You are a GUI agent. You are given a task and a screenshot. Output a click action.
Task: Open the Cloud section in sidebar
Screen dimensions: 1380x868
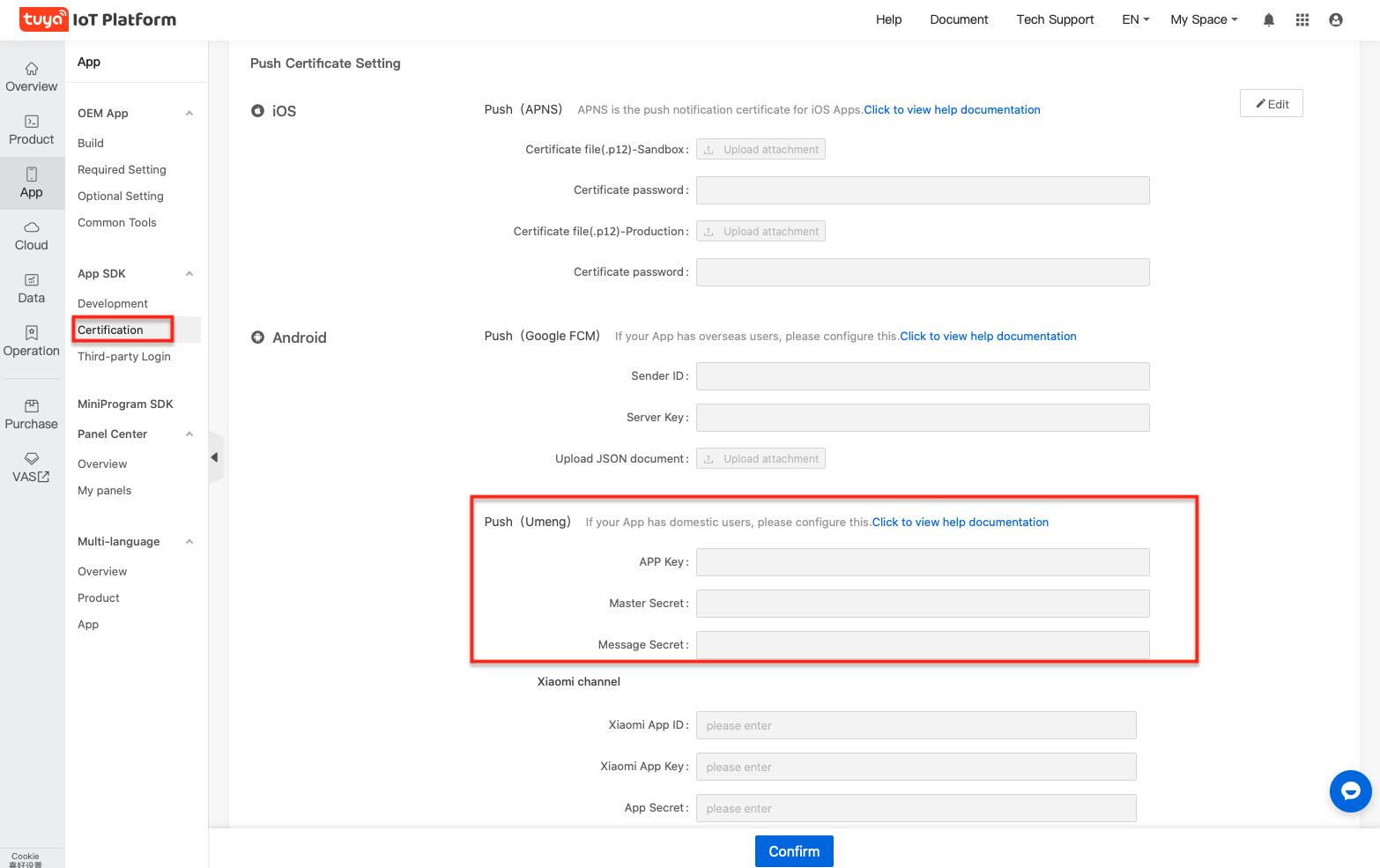click(x=32, y=235)
